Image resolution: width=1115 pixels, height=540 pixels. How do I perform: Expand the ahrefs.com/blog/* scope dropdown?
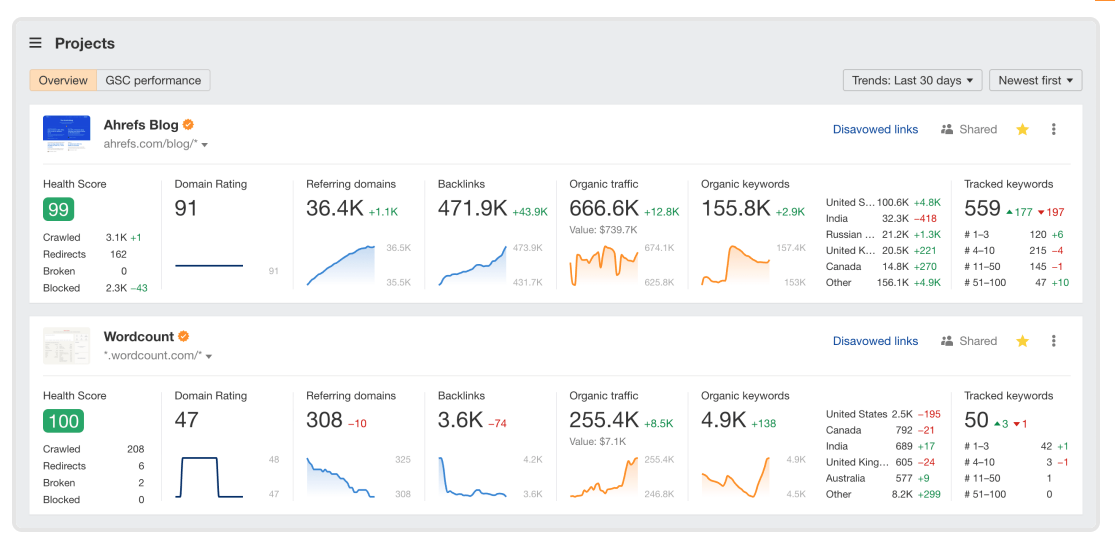coord(205,144)
